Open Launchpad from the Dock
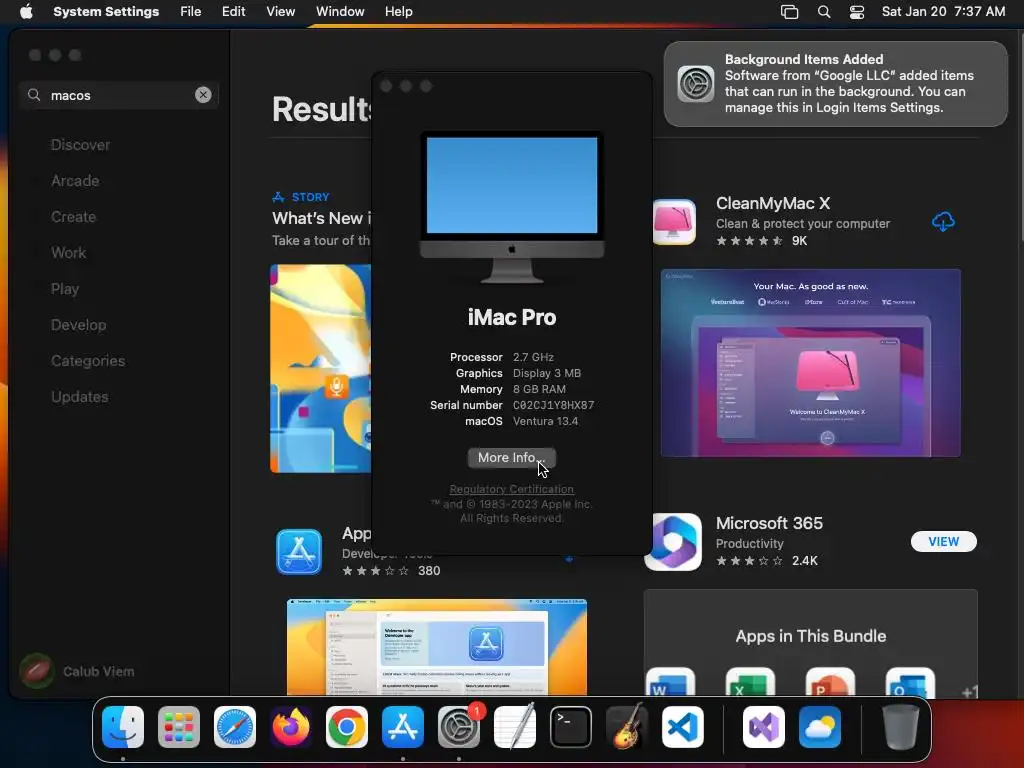Image resolution: width=1024 pixels, height=768 pixels. coord(179,727)
